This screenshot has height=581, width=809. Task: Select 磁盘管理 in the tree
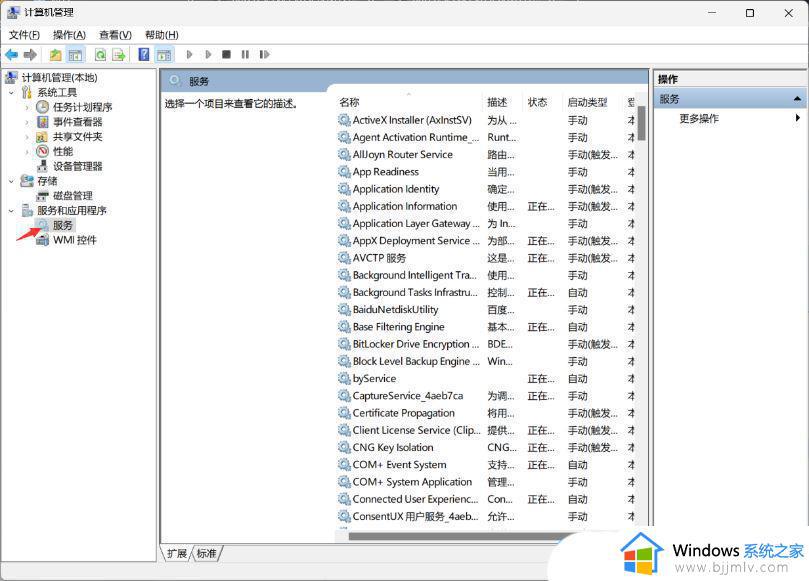click(73, 196)
